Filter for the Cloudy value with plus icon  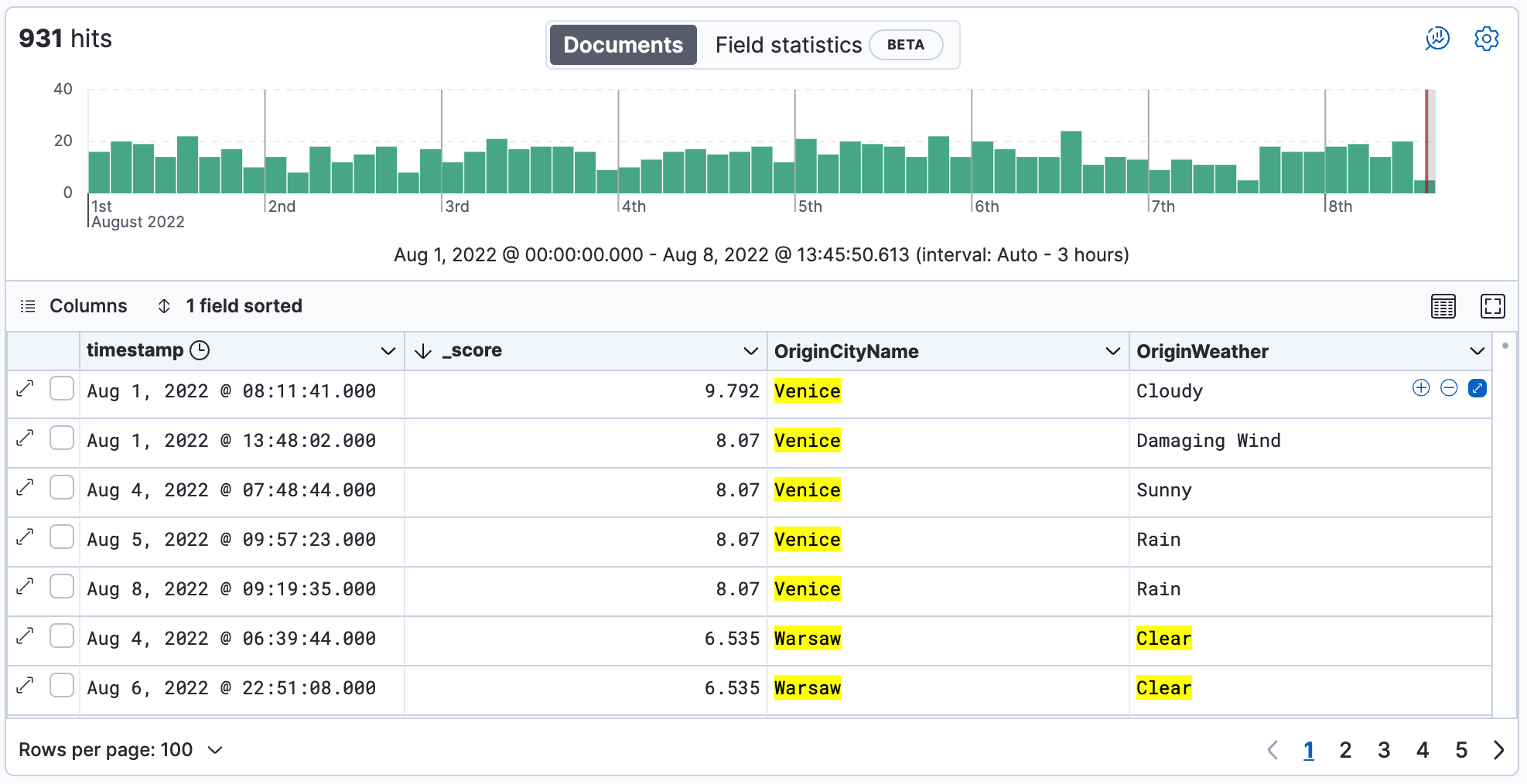point(1421,388)
